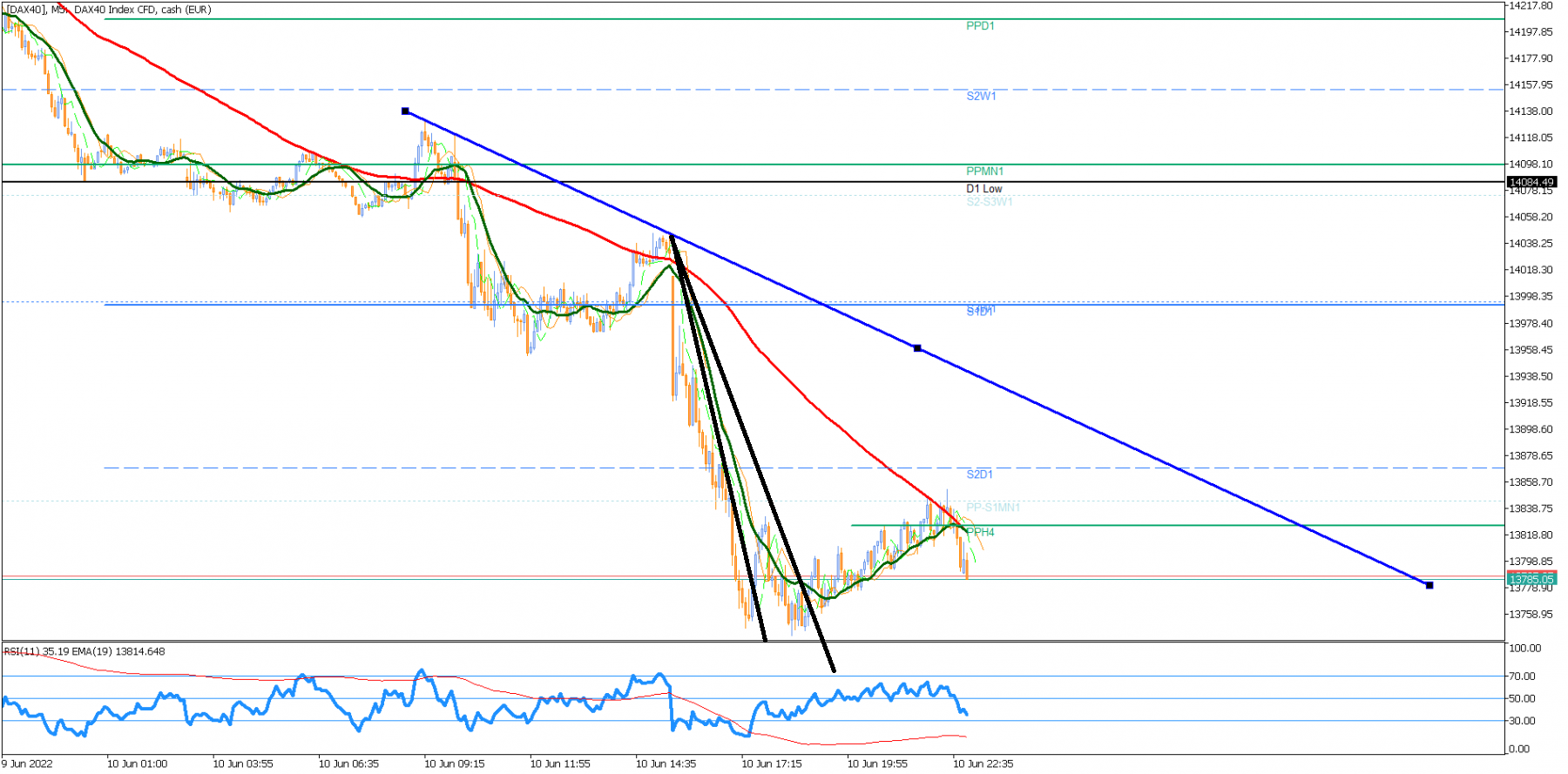Click the 13958.45 price axis value
Screen dimensions: 1568x774
point(1531,350)
